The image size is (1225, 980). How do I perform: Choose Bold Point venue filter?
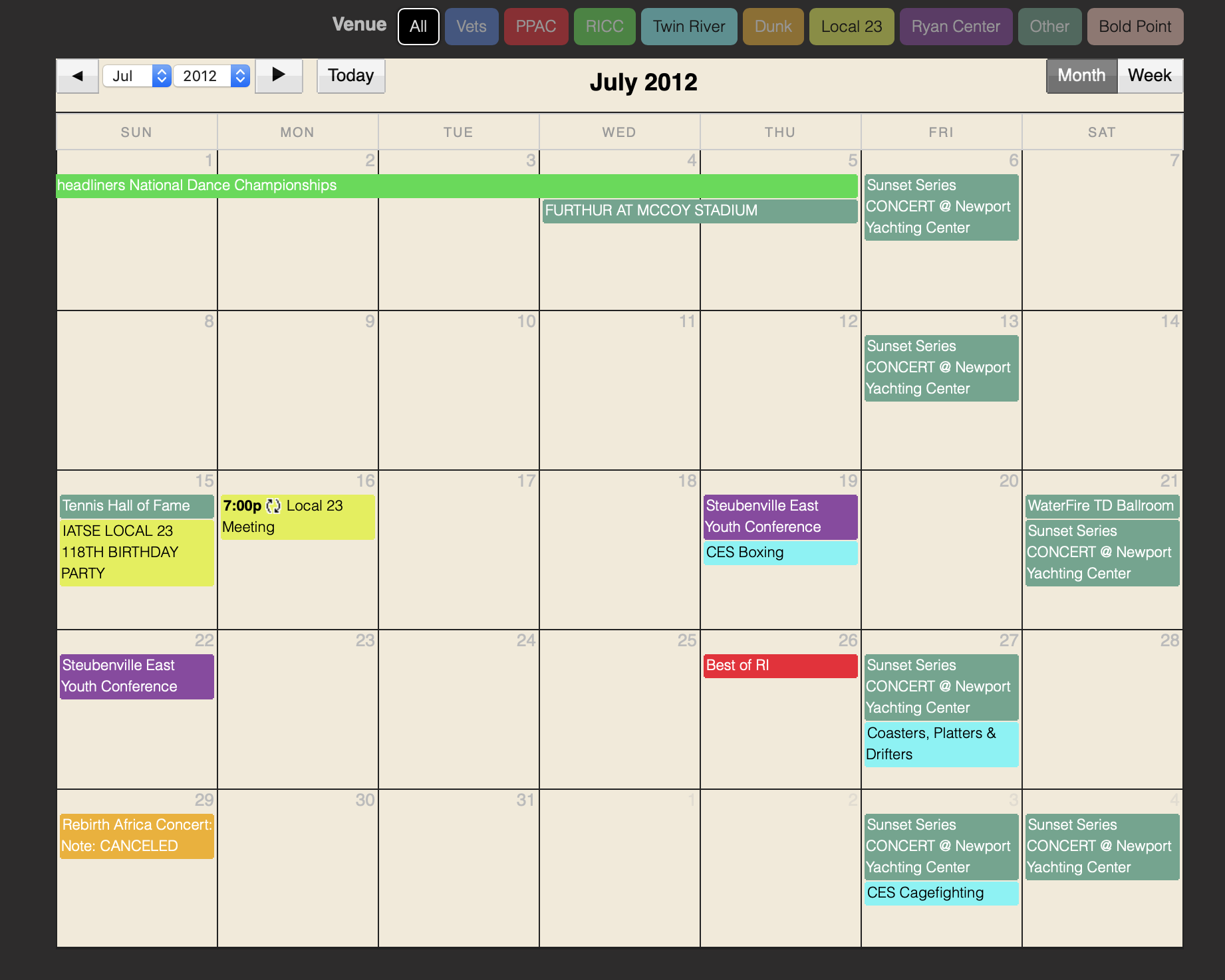(1135, 27)
